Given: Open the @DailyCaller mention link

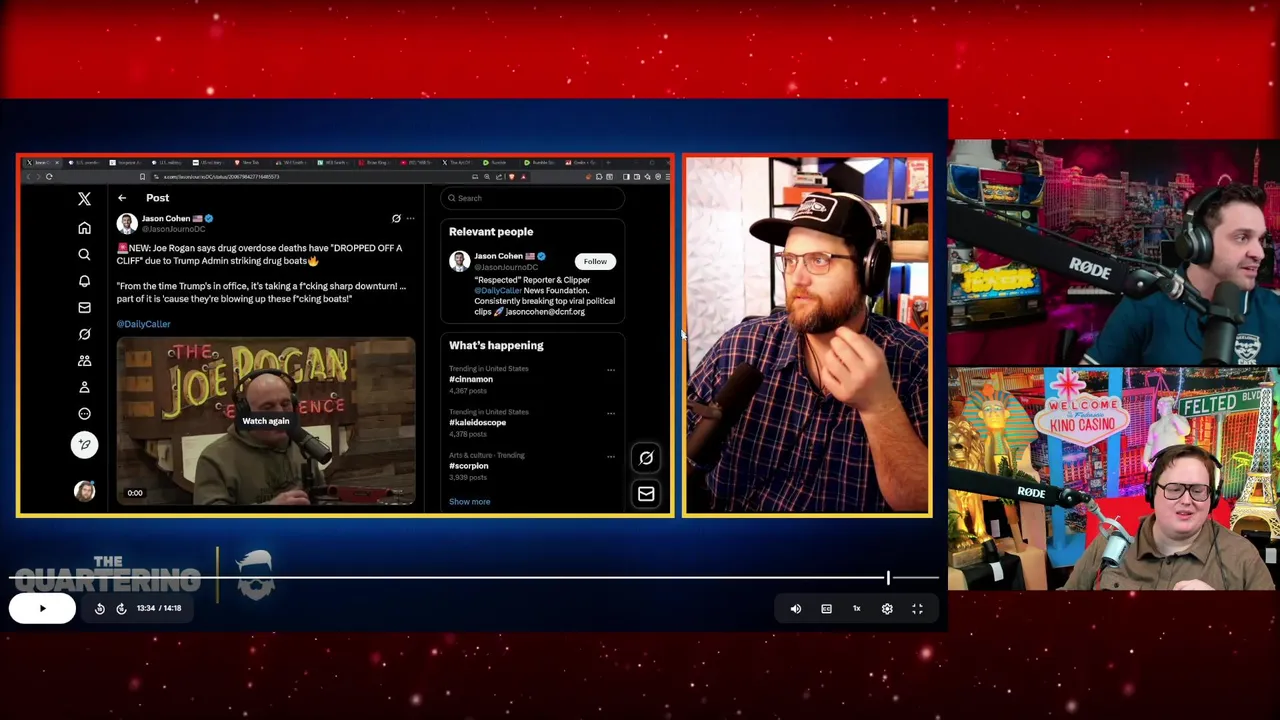Looking at the screenshot, I should [x=143, y=324].
